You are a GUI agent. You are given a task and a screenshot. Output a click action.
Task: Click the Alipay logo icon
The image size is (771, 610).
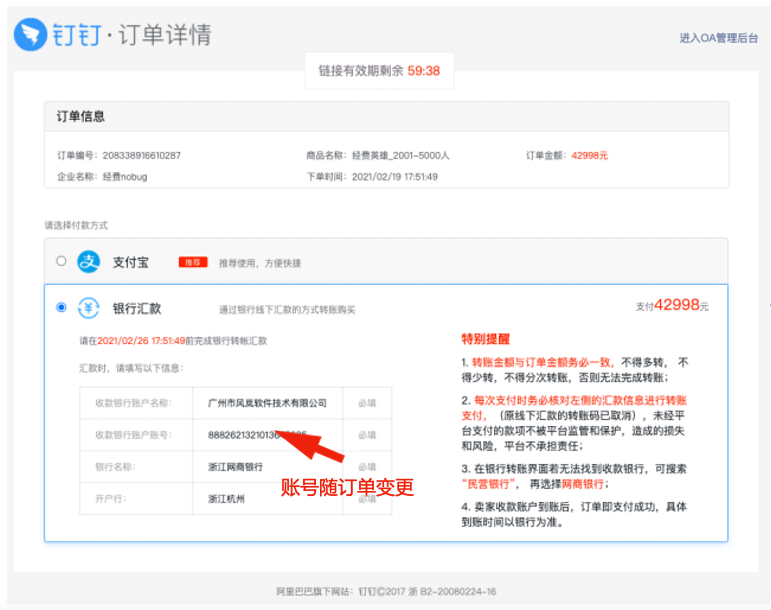pos(89,261)
